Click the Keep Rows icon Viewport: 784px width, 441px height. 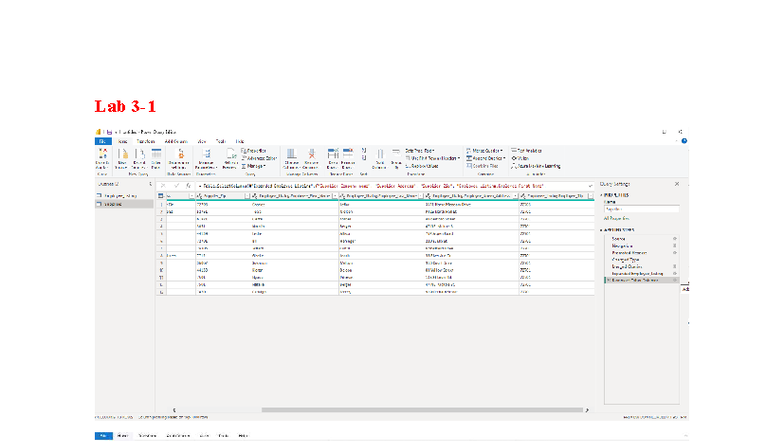click(x=333, y=154)
